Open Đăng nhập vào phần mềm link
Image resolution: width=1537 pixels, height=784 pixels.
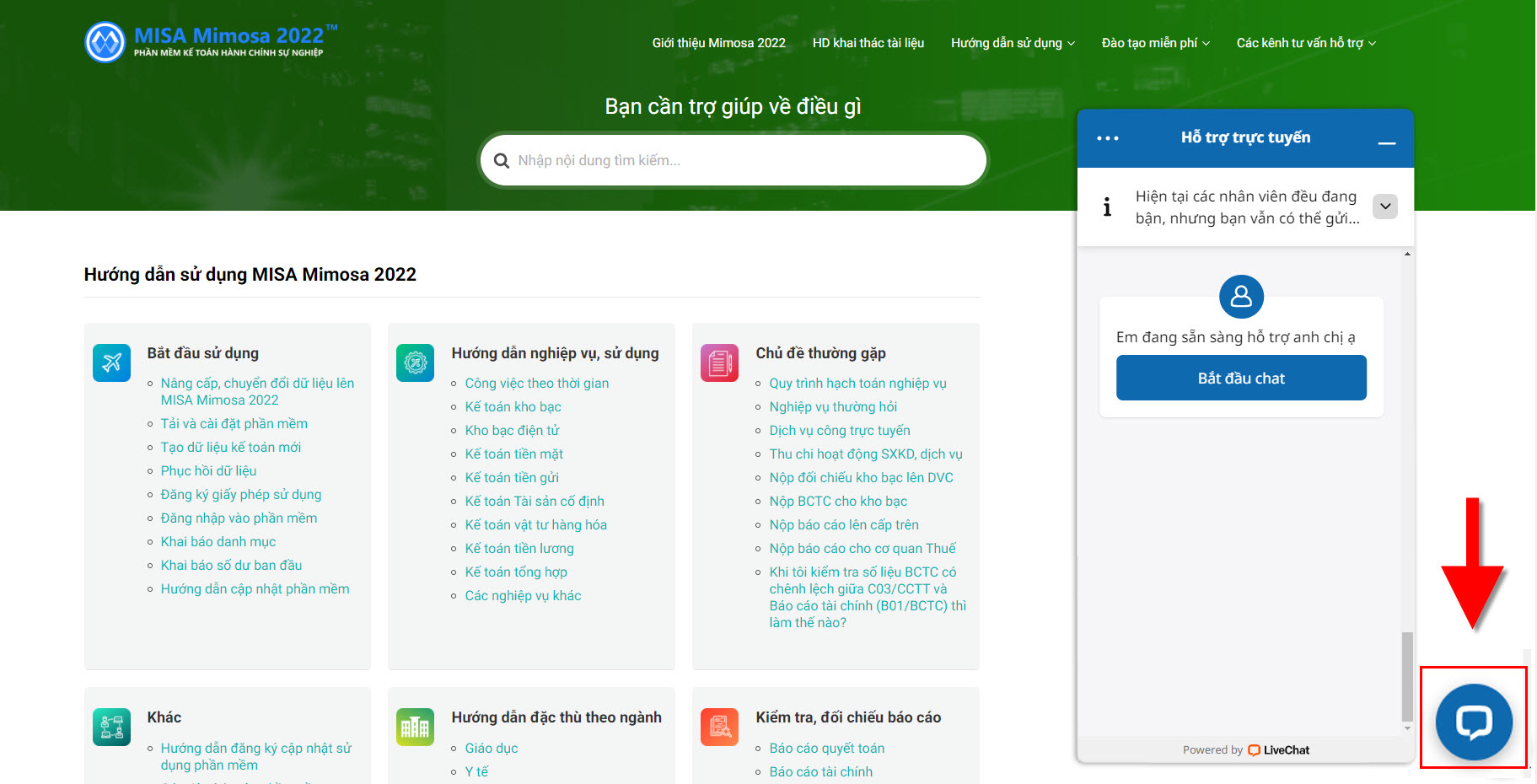[x=239, y=518]
